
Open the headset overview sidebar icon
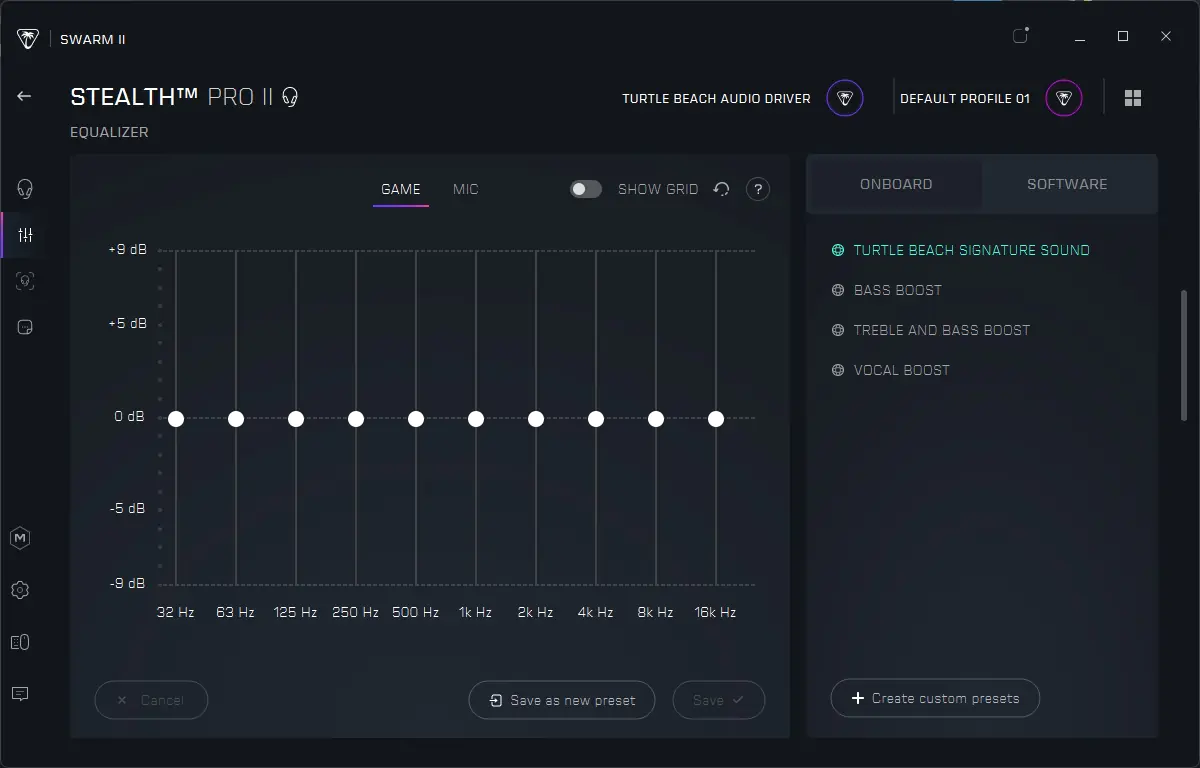25,189
